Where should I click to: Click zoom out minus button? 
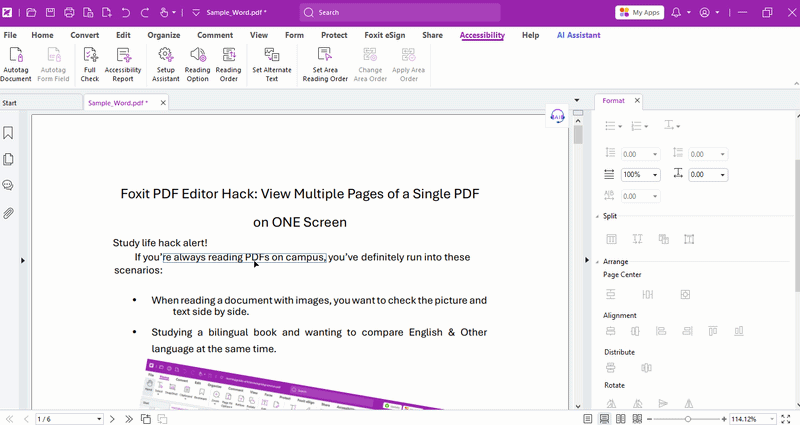[x=649, y=419]
